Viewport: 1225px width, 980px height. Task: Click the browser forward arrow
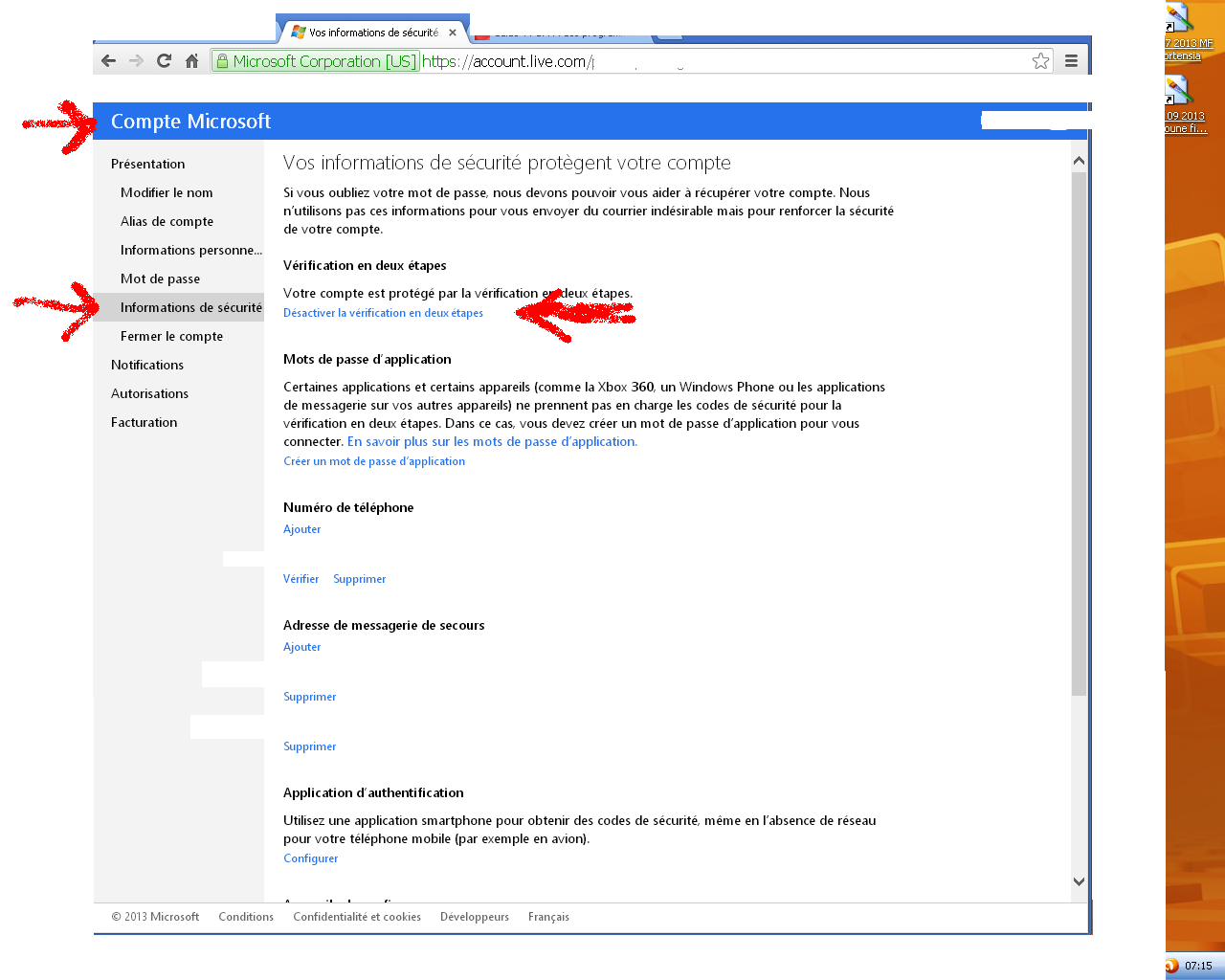pos(136,61)
